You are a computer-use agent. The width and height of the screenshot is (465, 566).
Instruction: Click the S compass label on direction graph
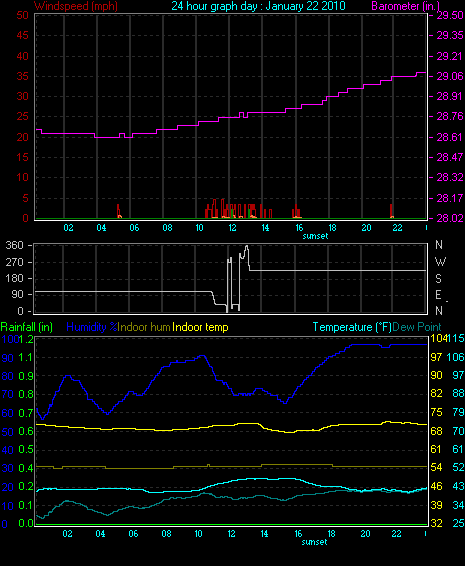pyautogui.click(x=438, y=278)
